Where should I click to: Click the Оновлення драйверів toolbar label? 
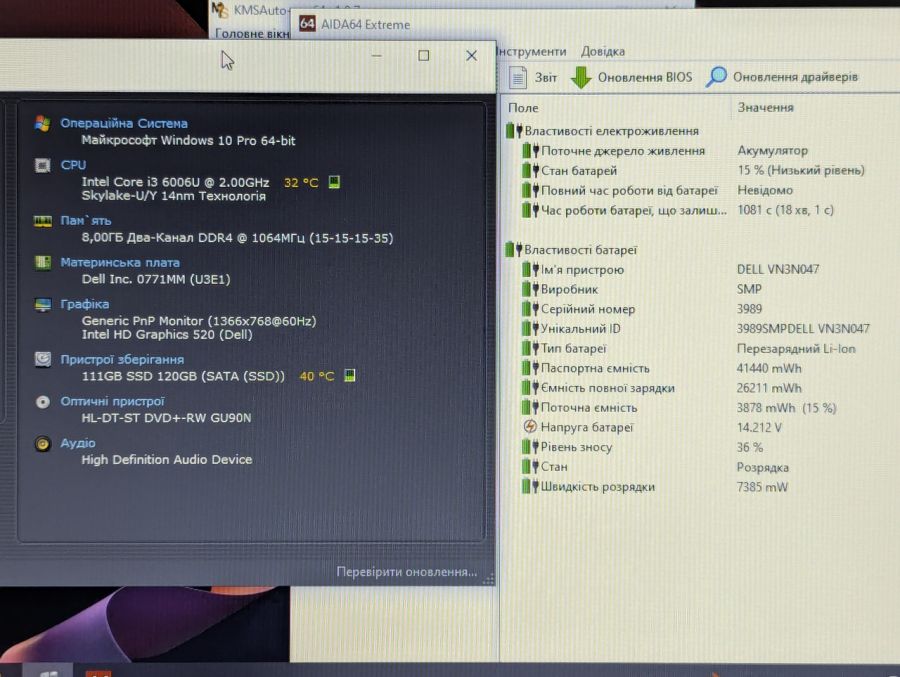pyautogui.click(x=796, y=76)
